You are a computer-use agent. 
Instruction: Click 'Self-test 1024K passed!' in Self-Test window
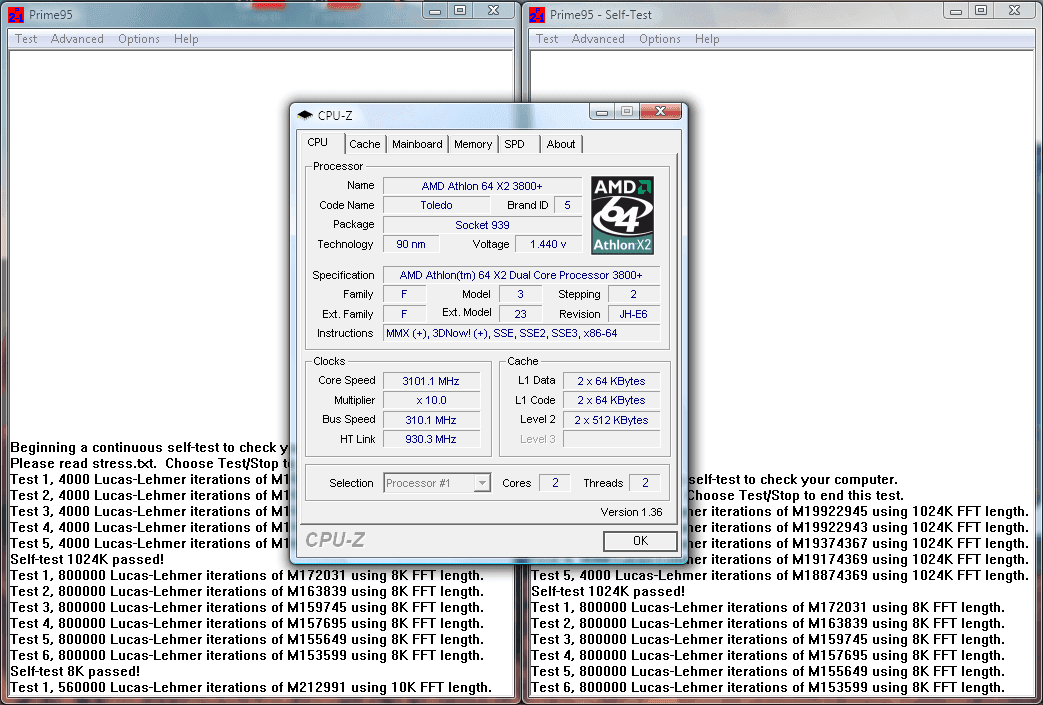[x=608, y=591]
